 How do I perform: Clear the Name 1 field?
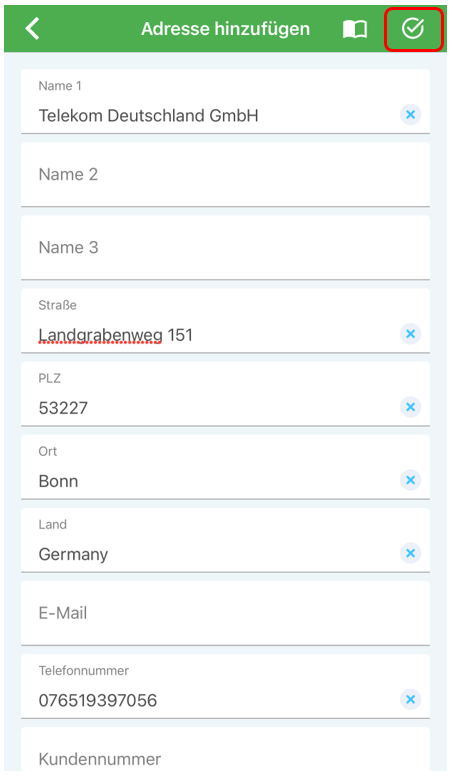click(x=410, y=115)
